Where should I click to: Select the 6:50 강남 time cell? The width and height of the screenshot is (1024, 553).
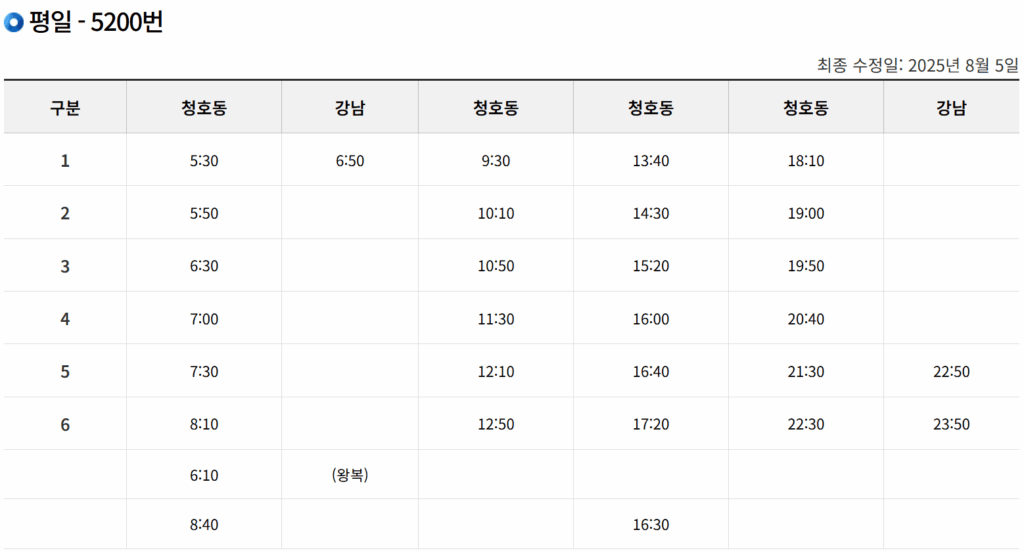click(350, 161)
